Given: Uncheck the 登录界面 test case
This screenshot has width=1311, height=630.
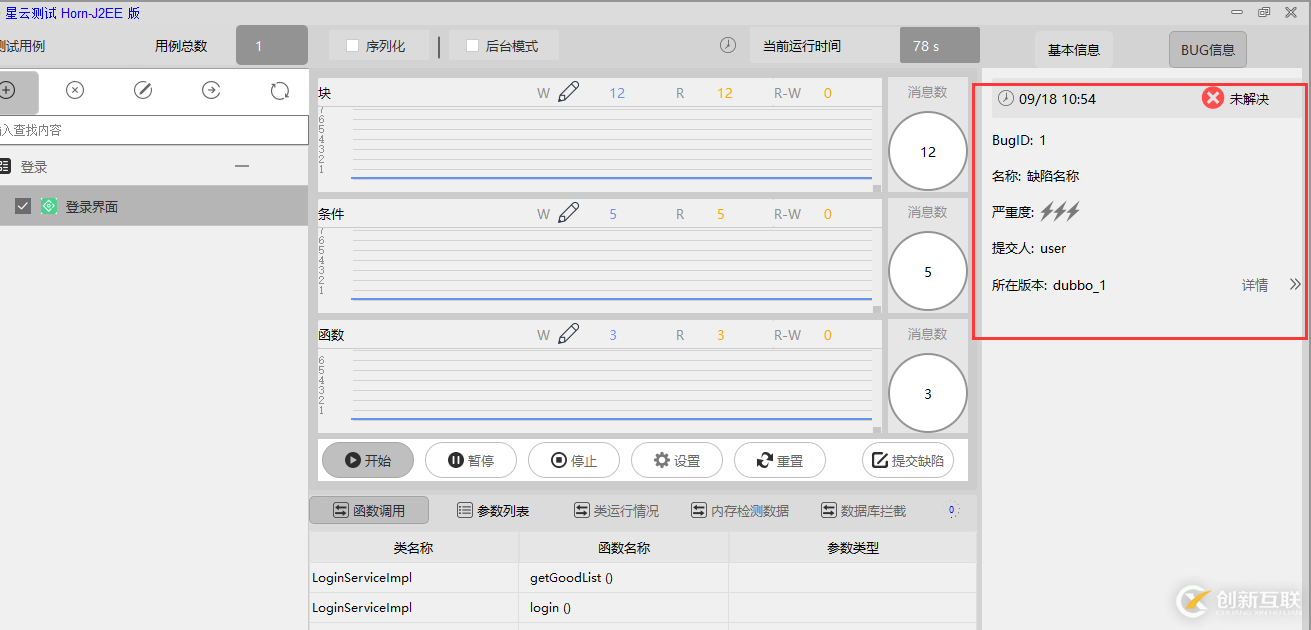Looking at the screenshot, I should [23, 205].
